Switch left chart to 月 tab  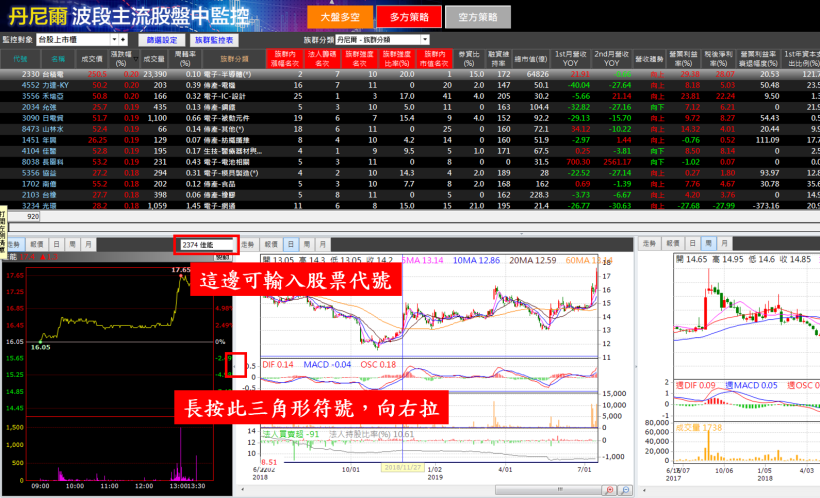[88, 244]
